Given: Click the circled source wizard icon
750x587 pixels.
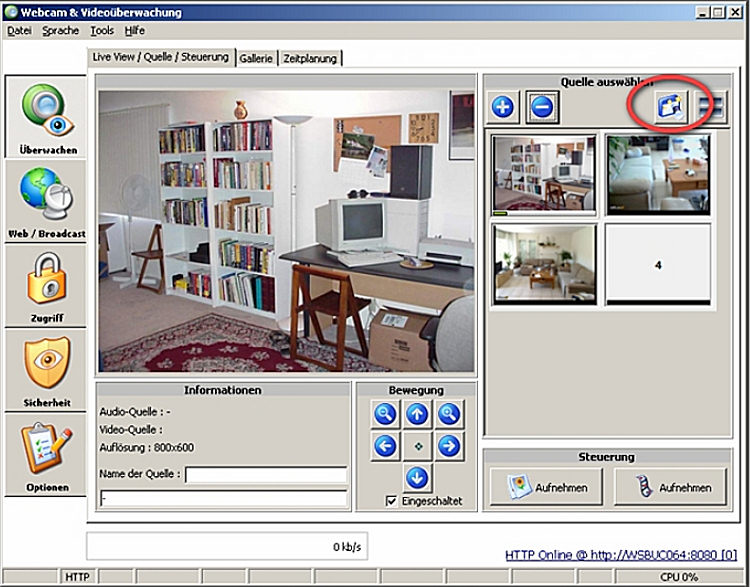Looking at the screenshot, I should pyautogui.click(x=670, y=107).
